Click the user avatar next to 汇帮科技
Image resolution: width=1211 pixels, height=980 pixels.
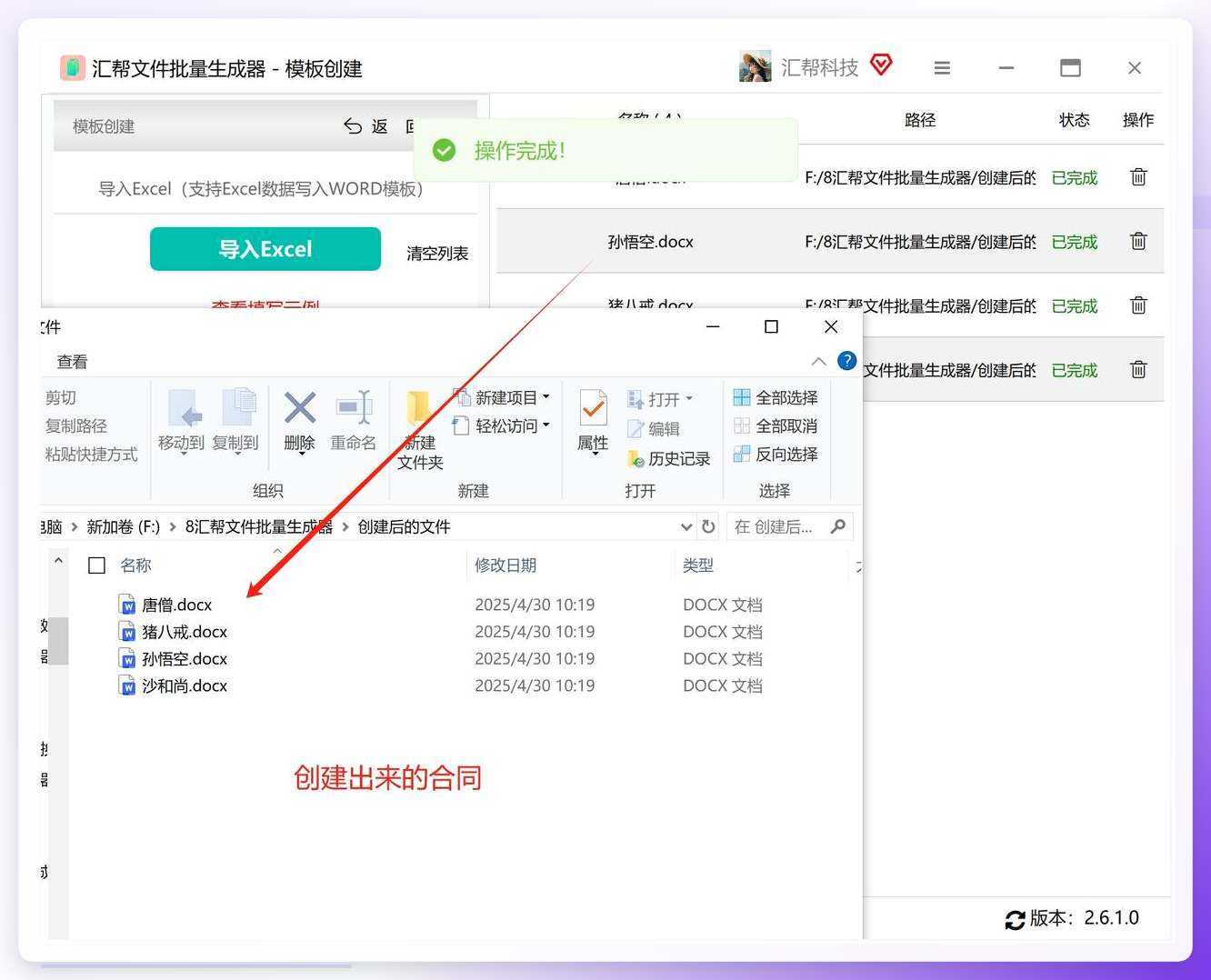point(755,67)
